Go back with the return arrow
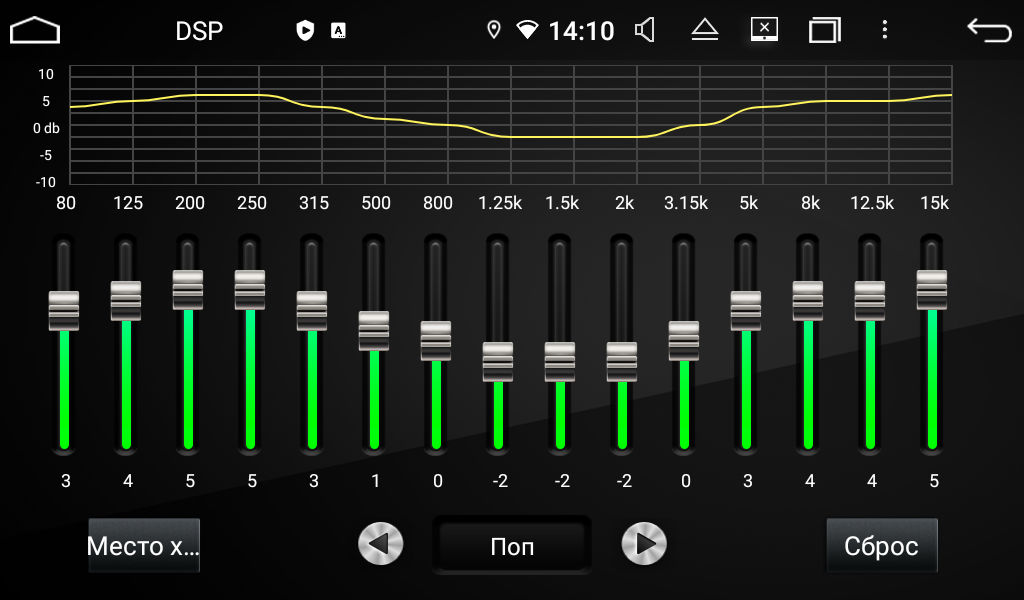This screenshot has height=600, width=1024. (989, 31)
